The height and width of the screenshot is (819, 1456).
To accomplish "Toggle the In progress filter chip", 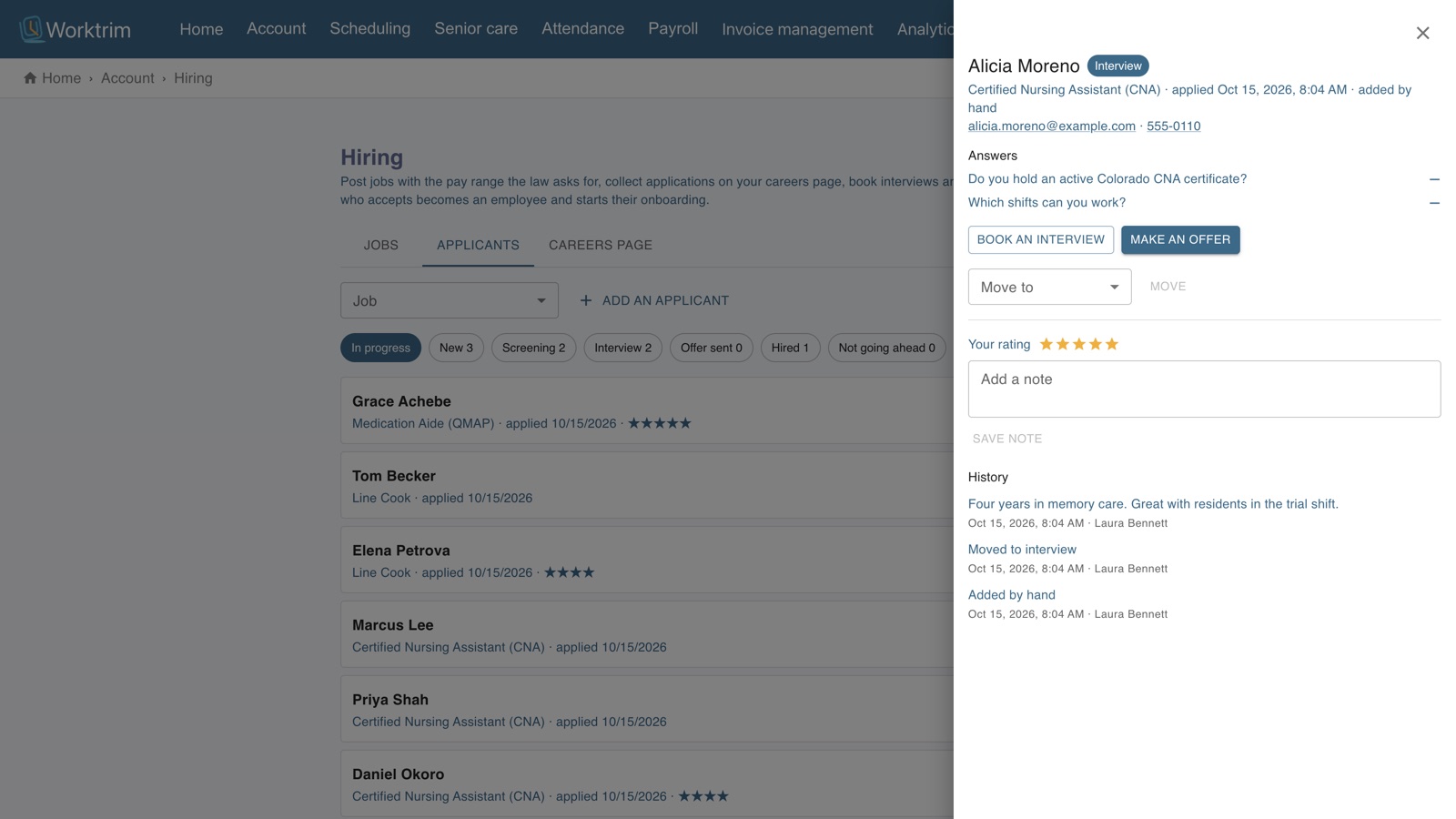I will pyautogui.click(x=380, y=348).
